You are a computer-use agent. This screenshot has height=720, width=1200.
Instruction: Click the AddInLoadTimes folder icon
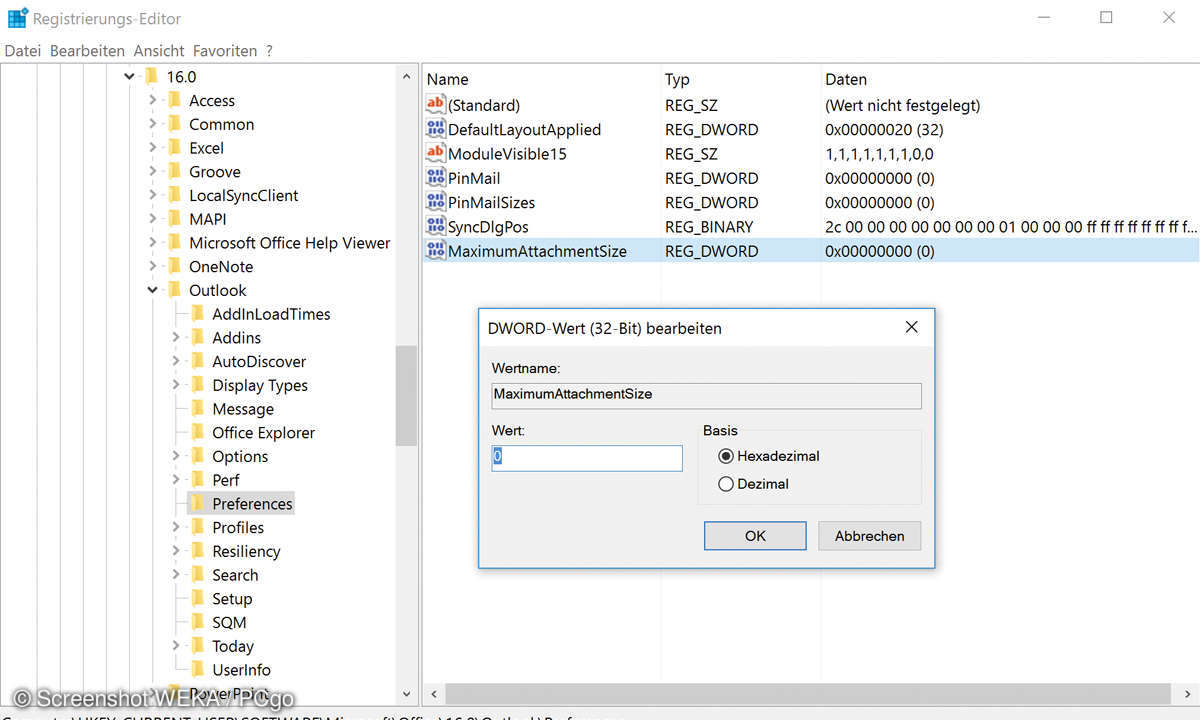(197, 314)
